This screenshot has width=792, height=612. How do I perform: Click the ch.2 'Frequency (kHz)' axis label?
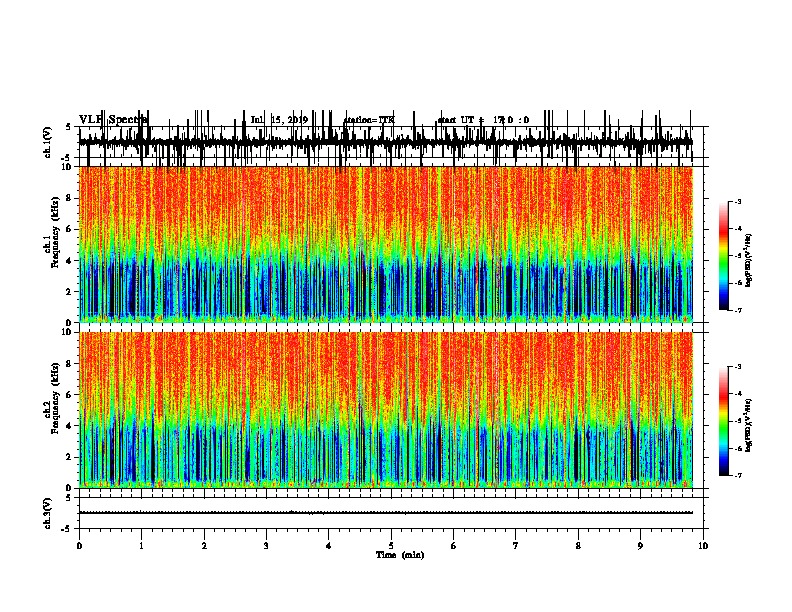(56, 398)
